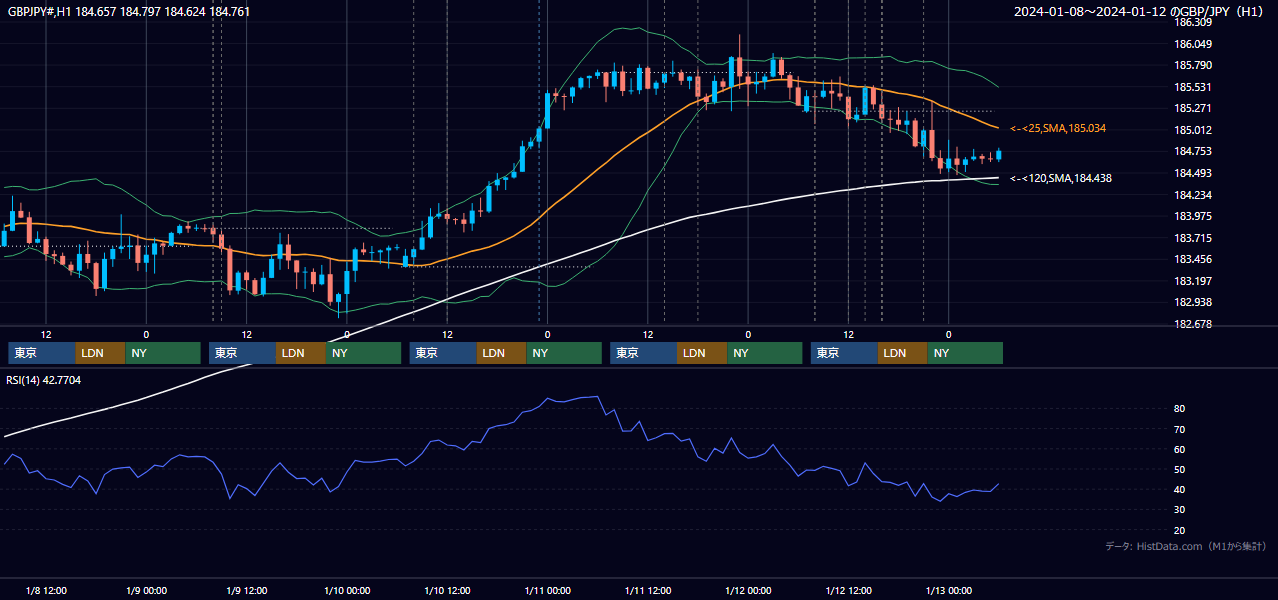Click RSI scale value 60
The image size is (1278, 600).
click(1180, 449)
